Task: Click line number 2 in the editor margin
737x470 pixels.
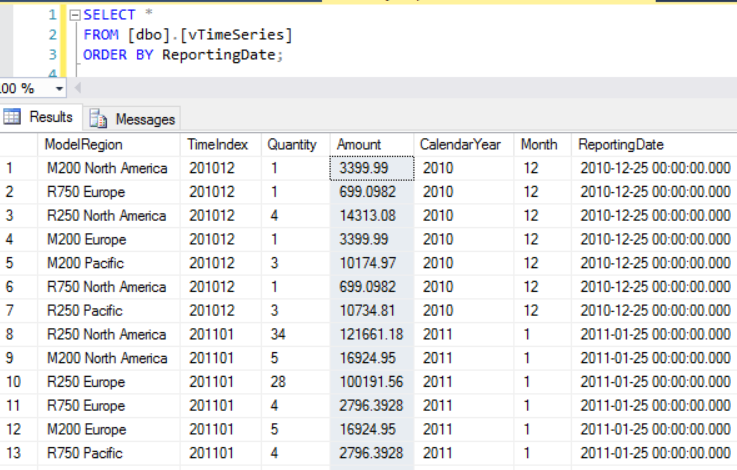Action: coord(53,35)
